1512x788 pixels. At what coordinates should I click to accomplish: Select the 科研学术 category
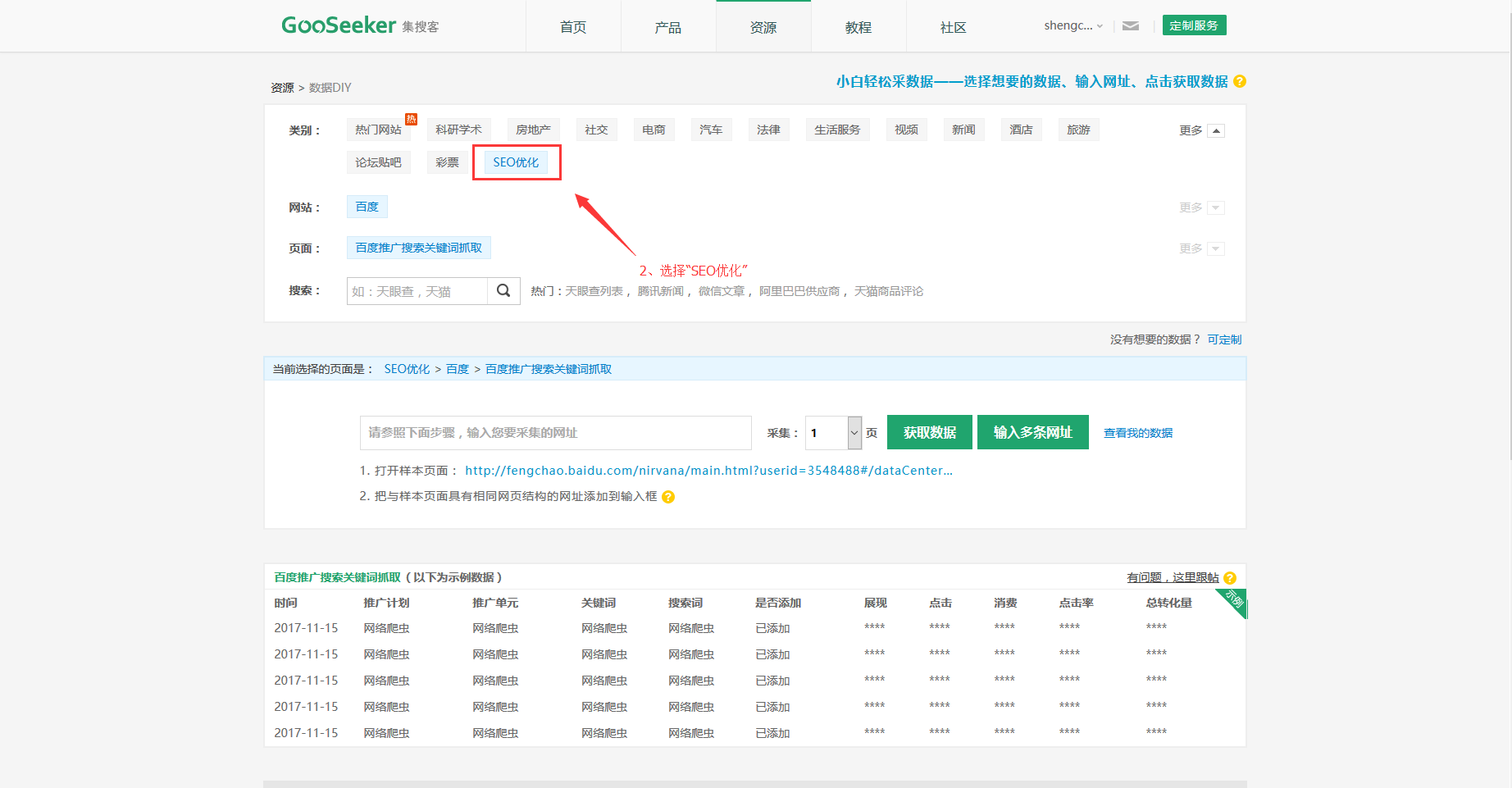tap(459, 130)
